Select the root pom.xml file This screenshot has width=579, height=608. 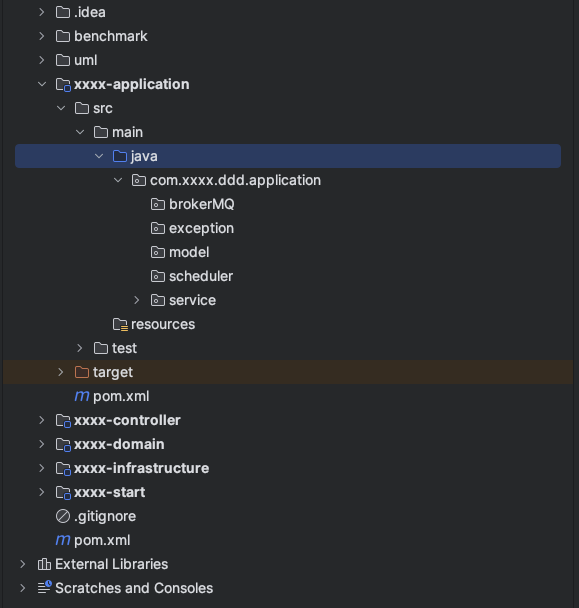[102, 540]
